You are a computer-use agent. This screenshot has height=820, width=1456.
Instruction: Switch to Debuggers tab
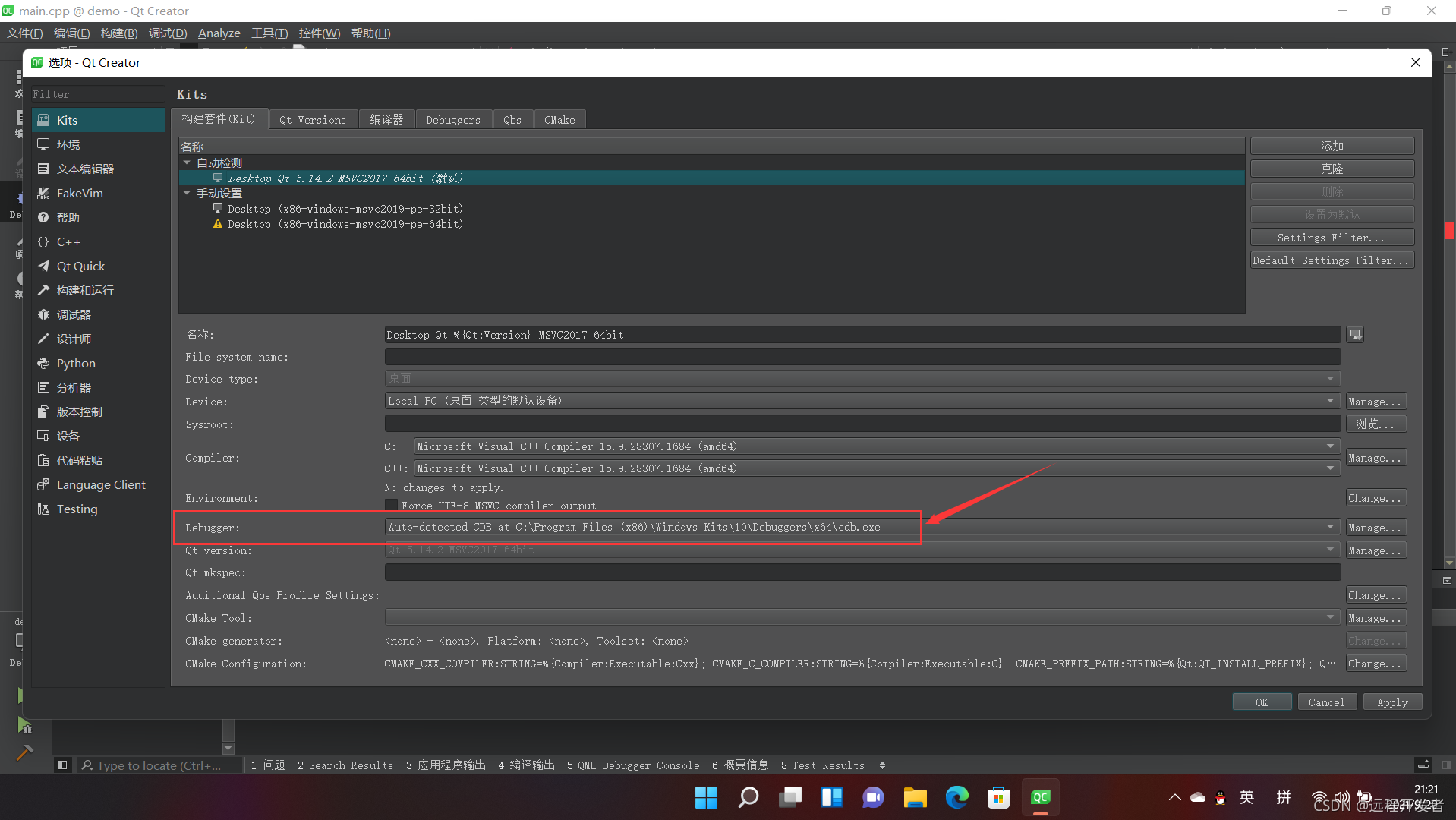pos(453,119)
